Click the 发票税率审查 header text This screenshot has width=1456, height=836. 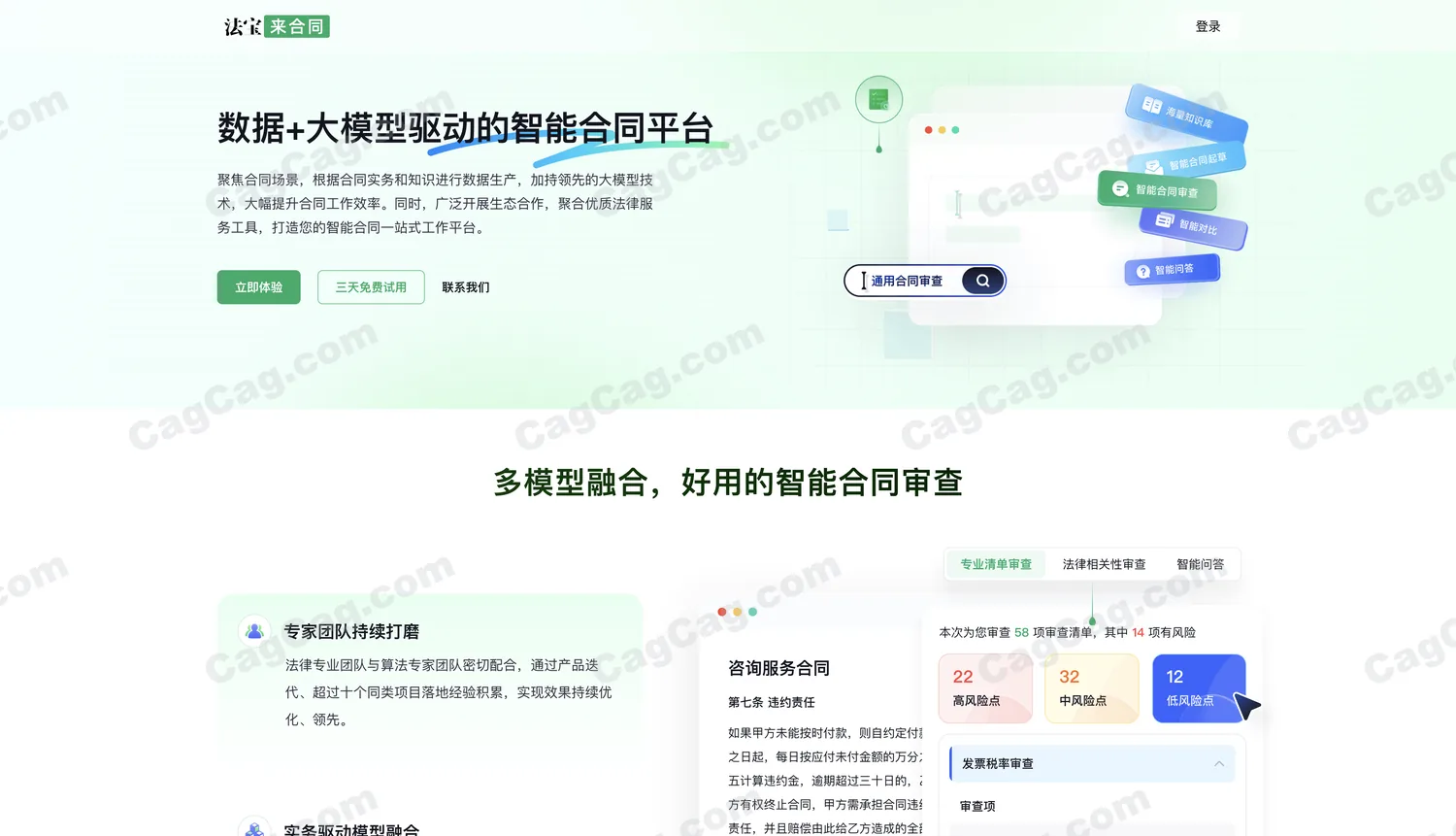[997, 764]
